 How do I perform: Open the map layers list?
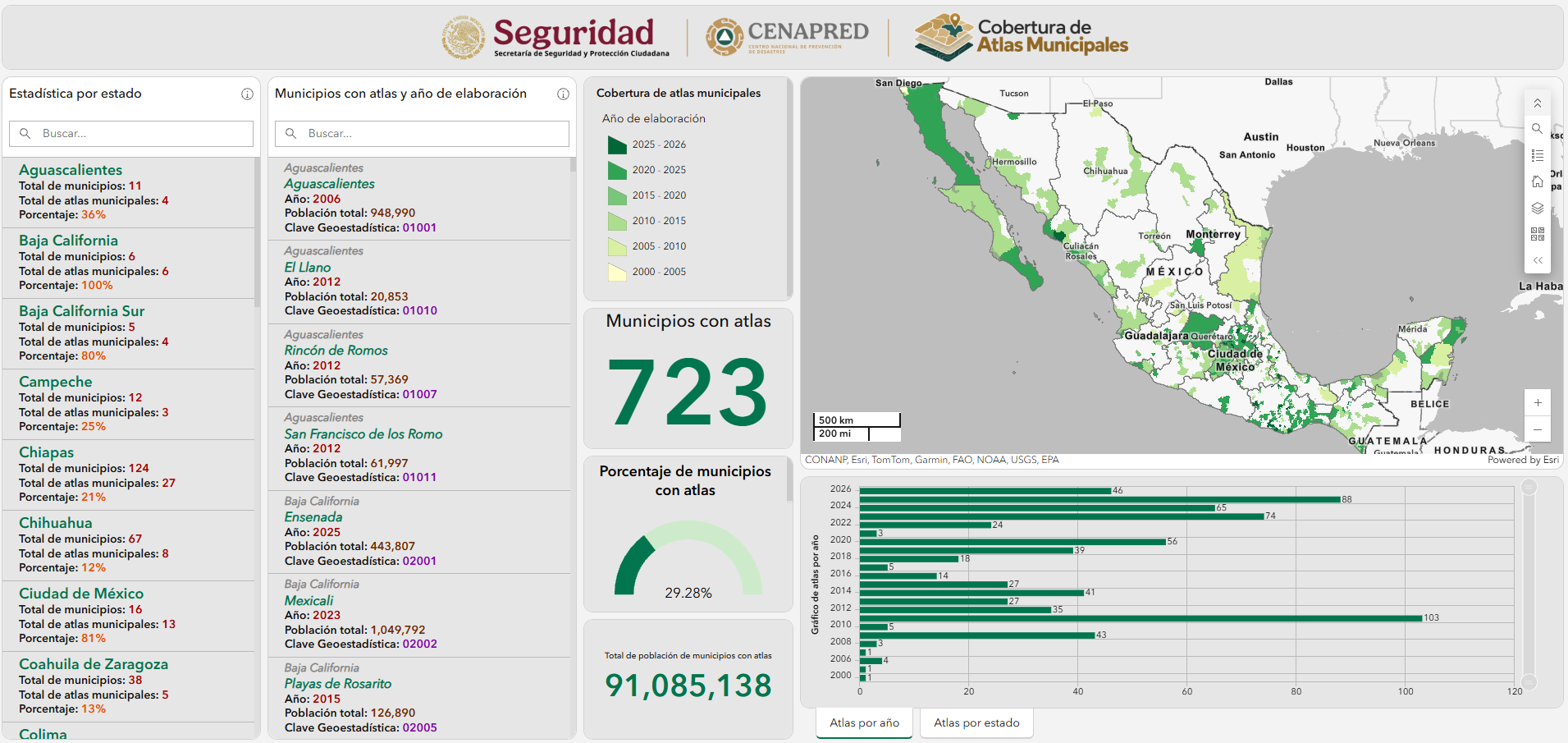click(x=1538, y=208)
